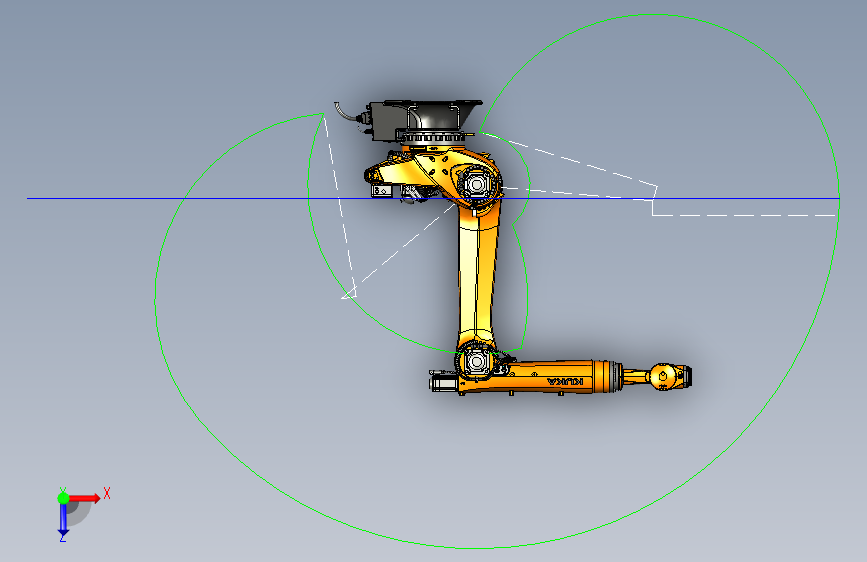Image resolution: width=867 pixels, height=562 pixels.
Task: Select the elbow joint at the arm's bottom
Action: click(476, 362)
